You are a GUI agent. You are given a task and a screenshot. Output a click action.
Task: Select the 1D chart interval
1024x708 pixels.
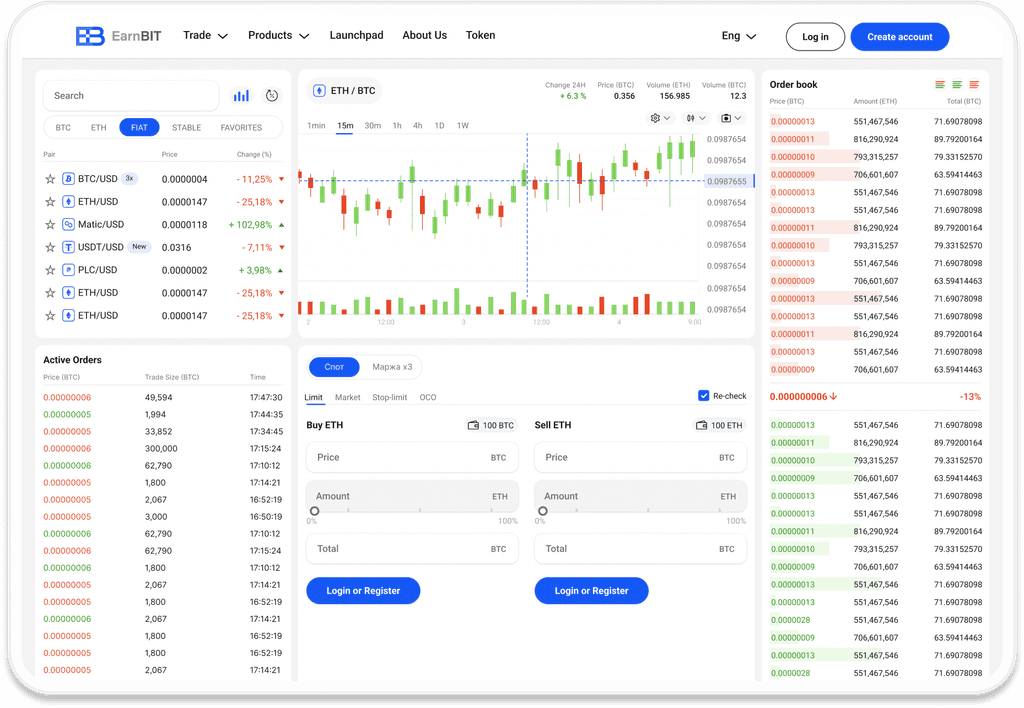(x=440, y=125)
